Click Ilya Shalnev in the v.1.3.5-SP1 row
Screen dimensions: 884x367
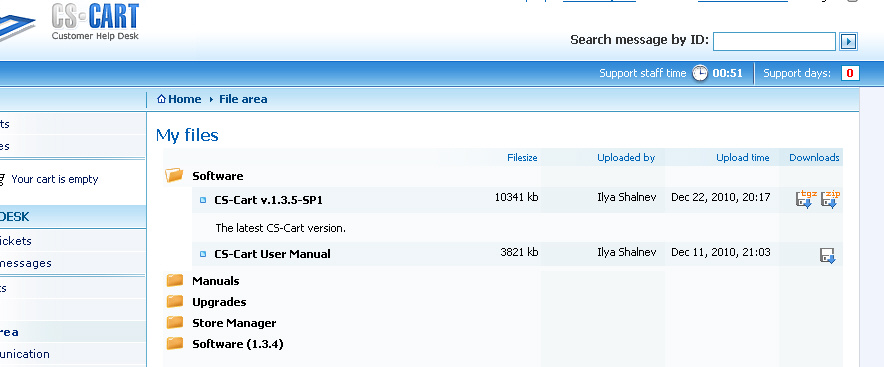click(x=626, y=197)
